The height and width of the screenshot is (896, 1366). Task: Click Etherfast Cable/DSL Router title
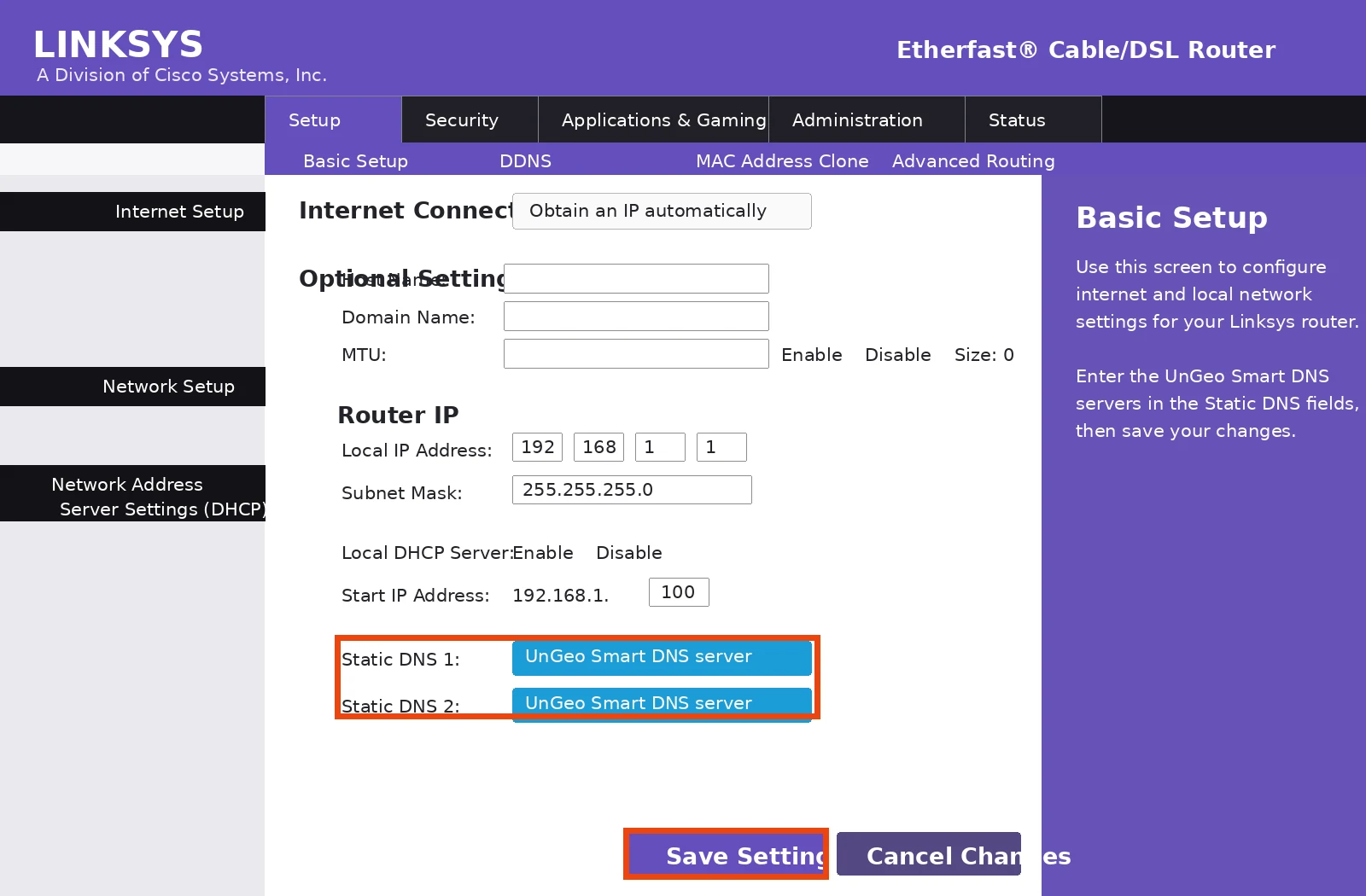click(1086, 49)
